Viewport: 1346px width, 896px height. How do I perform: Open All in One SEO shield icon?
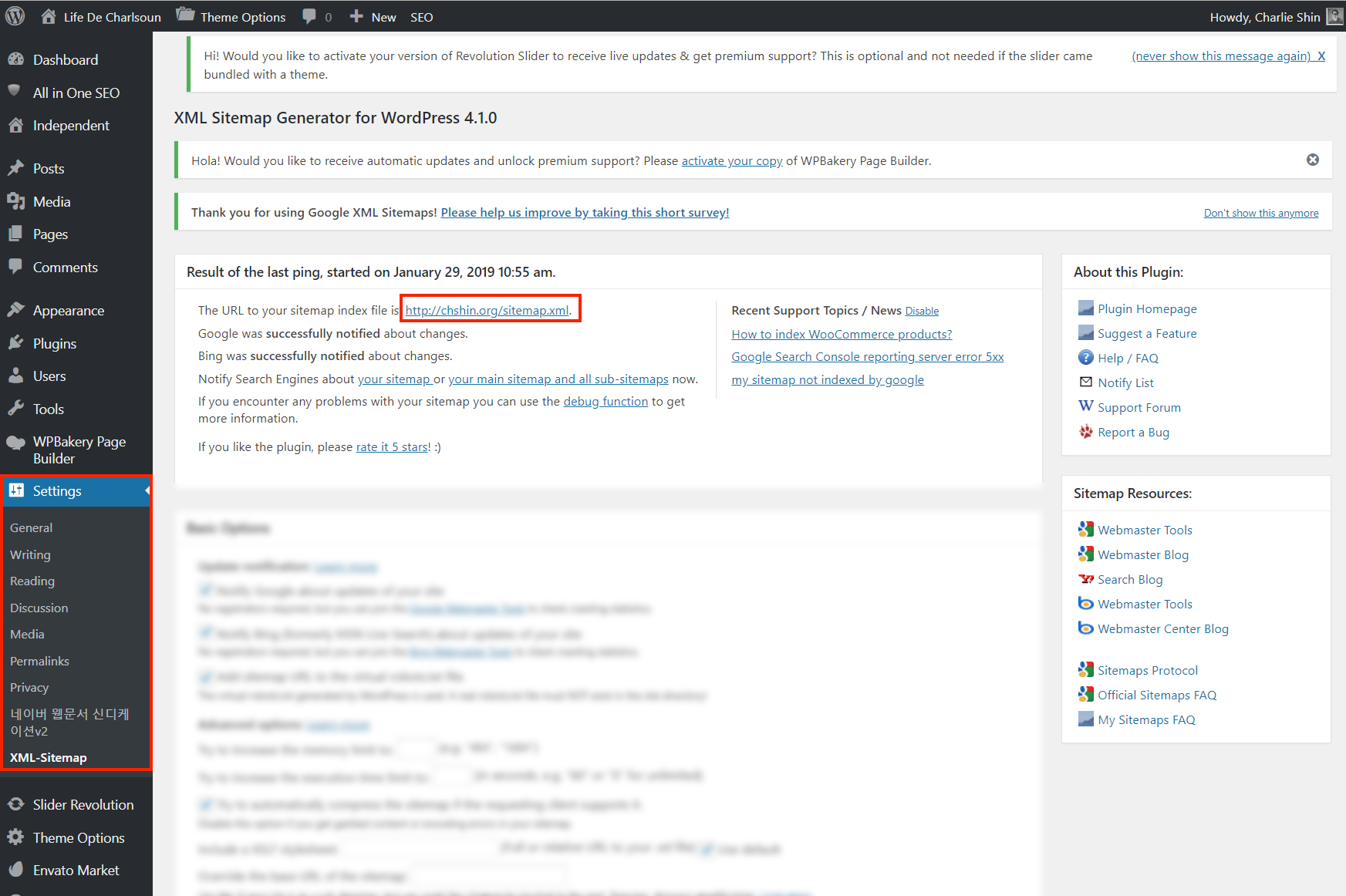(15, 92)
